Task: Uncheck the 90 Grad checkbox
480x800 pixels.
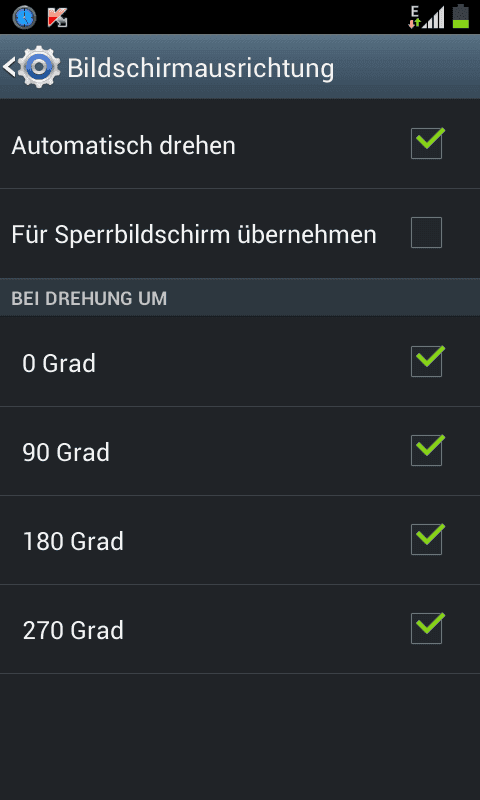Action: pos(426,450)
